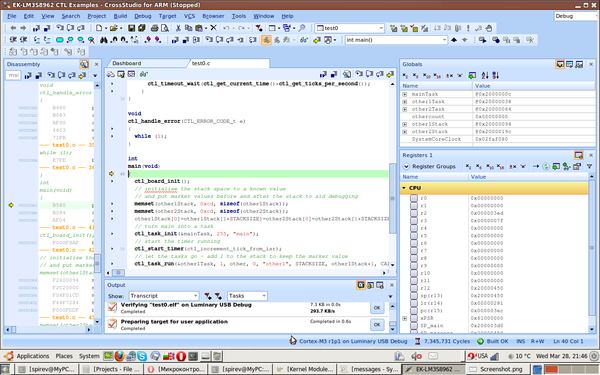
Task: Expand the mainTask global variable
Action: coord(404,94)
